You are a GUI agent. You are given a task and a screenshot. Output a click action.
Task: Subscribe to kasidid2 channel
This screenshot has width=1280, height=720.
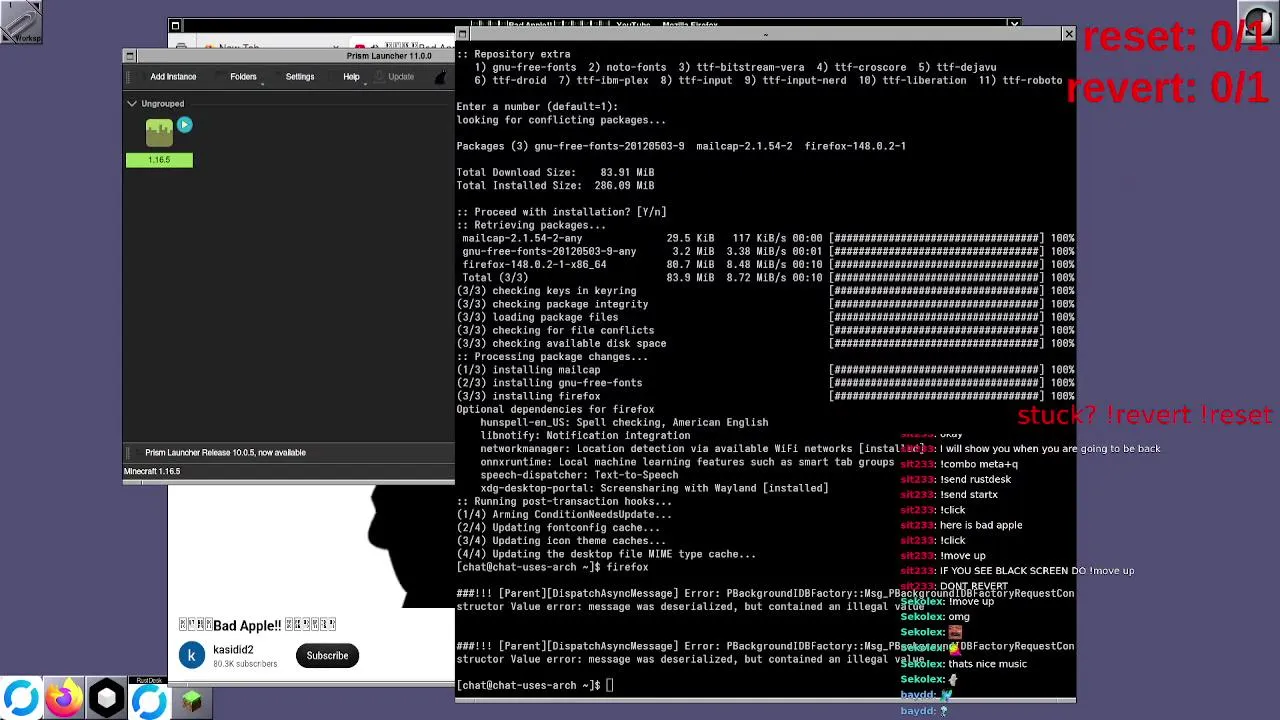(x=327, y=656)
